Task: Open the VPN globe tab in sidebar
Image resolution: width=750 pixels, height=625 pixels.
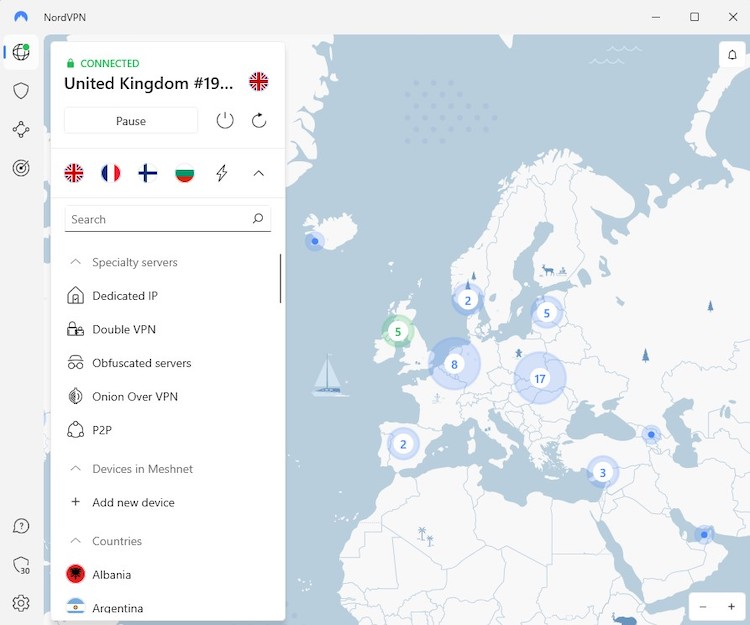Action: 21,52
